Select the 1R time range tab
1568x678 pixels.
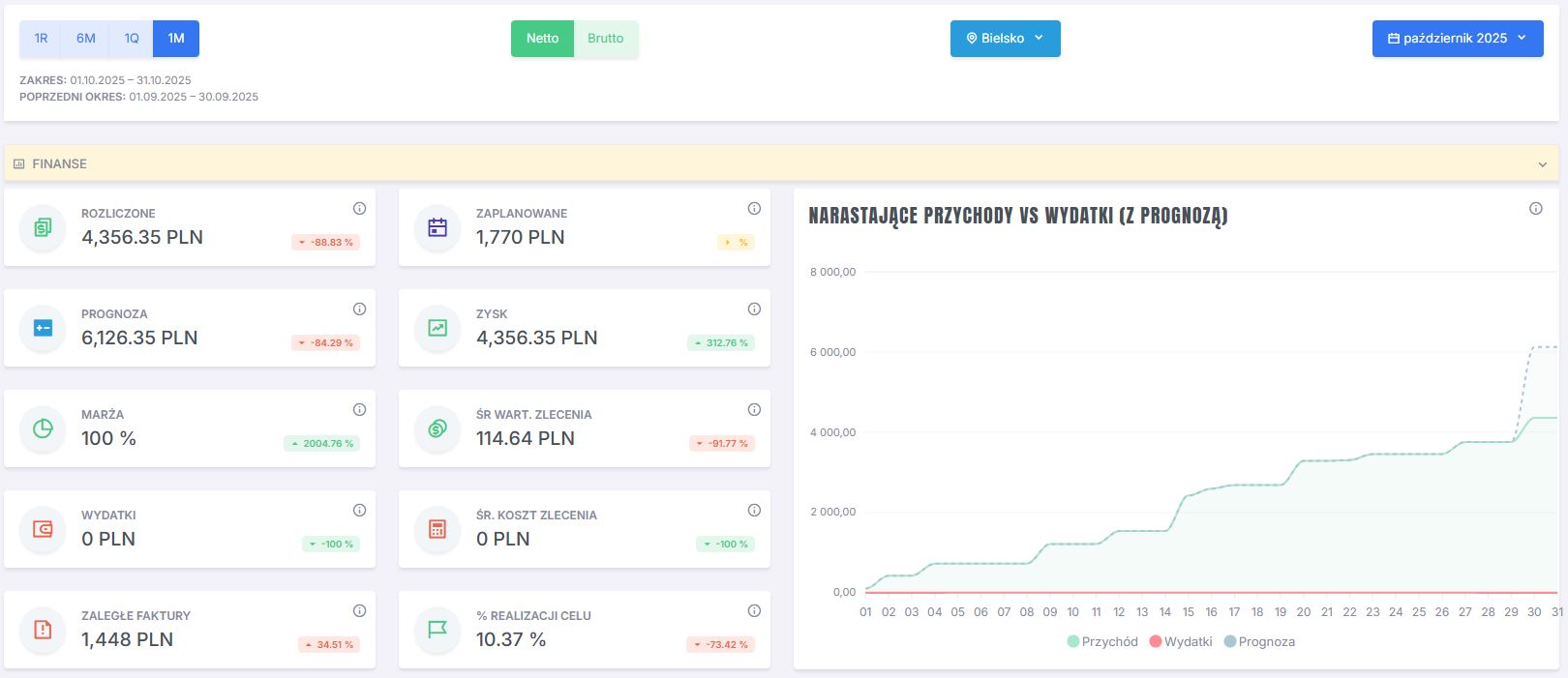[x=41, y=39]
